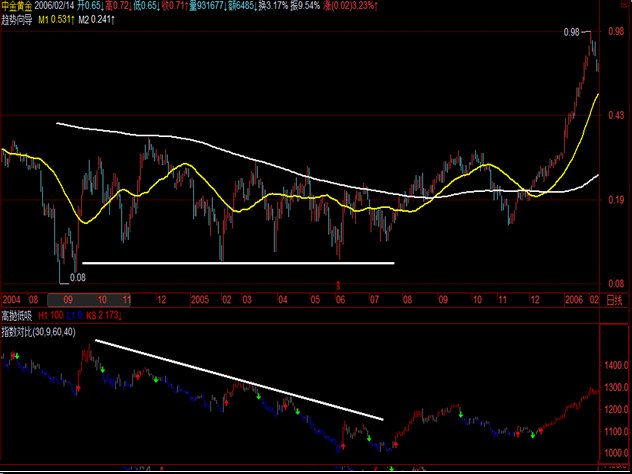This screenshot has width=632, height=474.
Task: Click the highlighted 09 month on time axis
Action: 69,299
